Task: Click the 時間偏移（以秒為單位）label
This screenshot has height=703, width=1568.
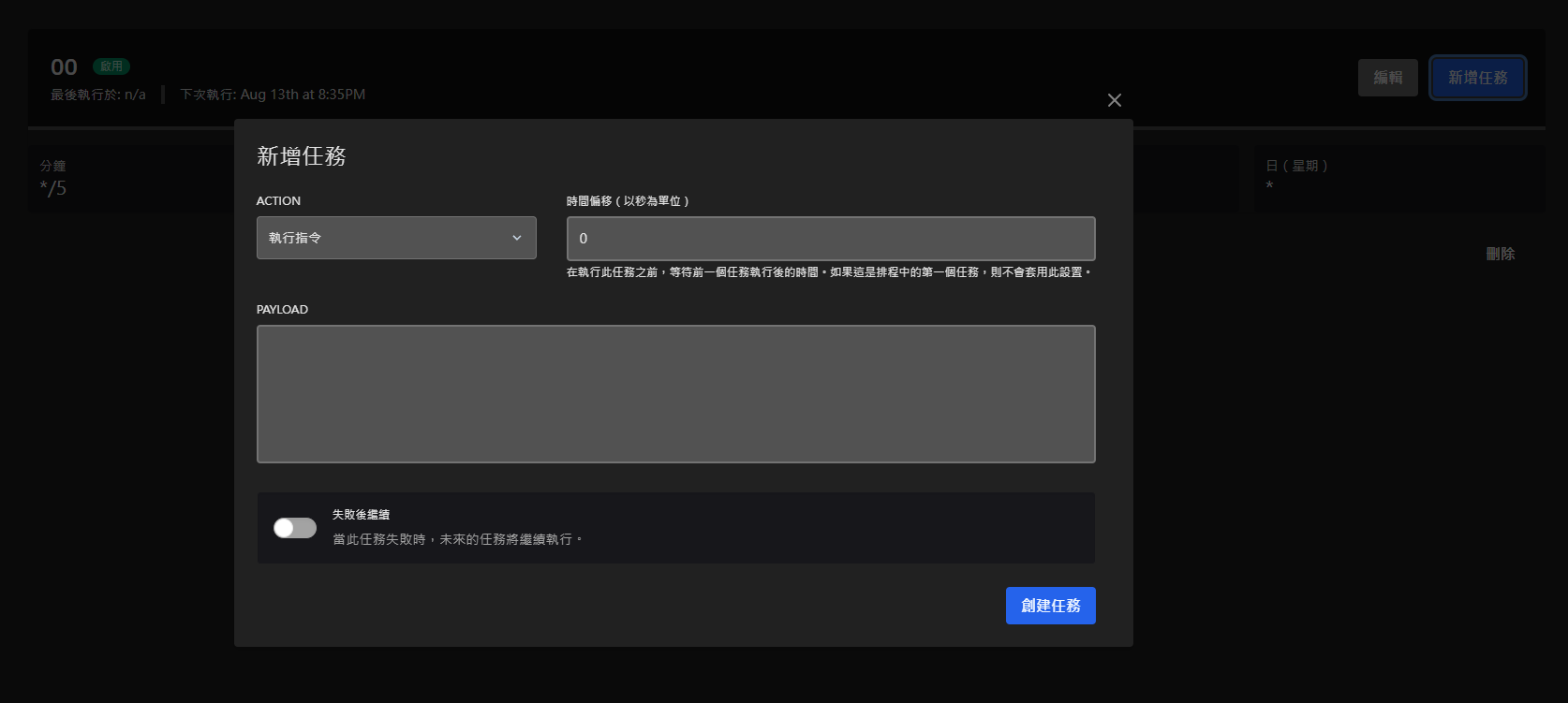Action: pyautogui.click(x=628, y=201)
